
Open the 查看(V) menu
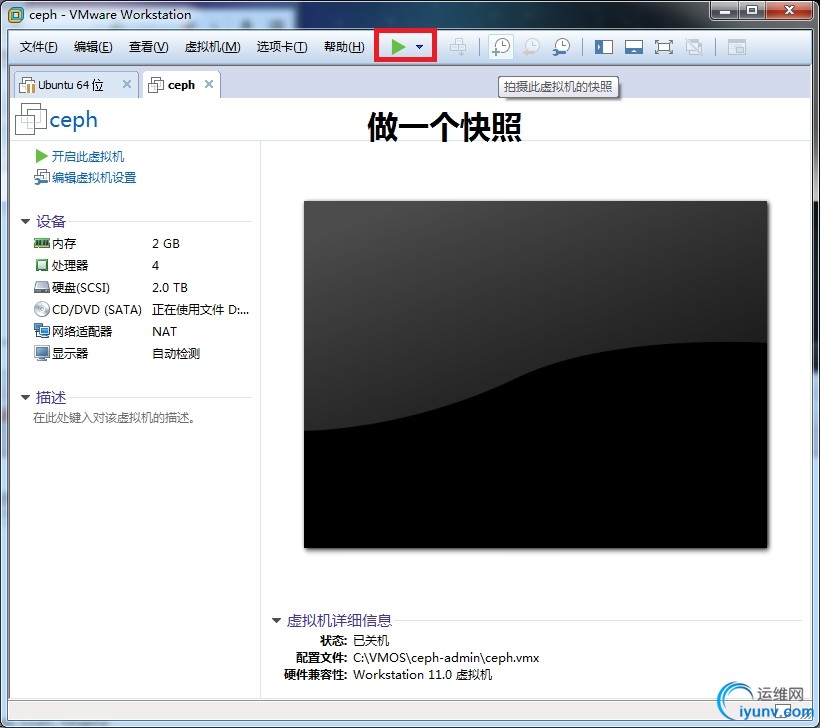(x=149, y=47)
